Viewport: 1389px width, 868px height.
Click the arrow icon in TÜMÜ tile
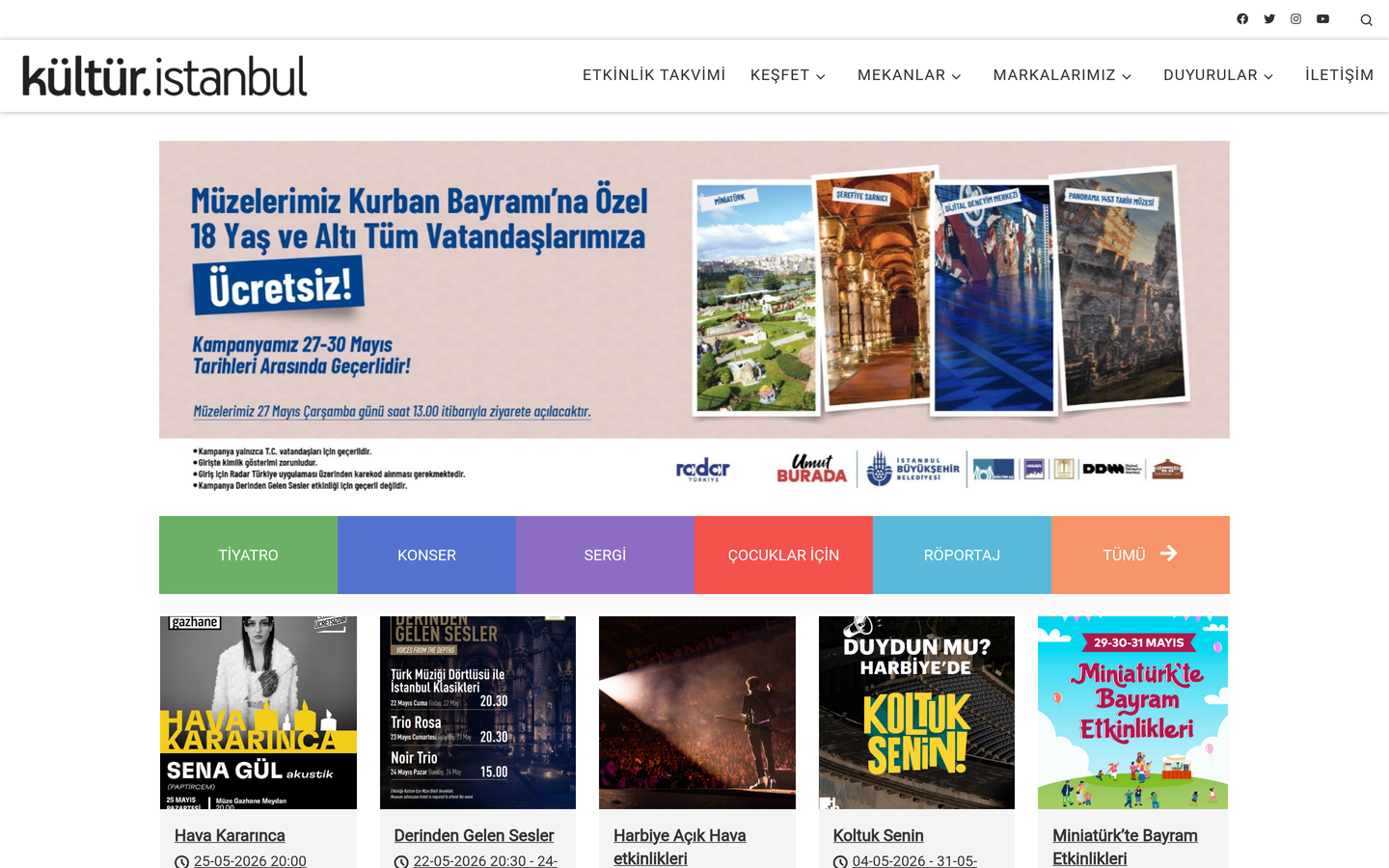click(1168, 554)
